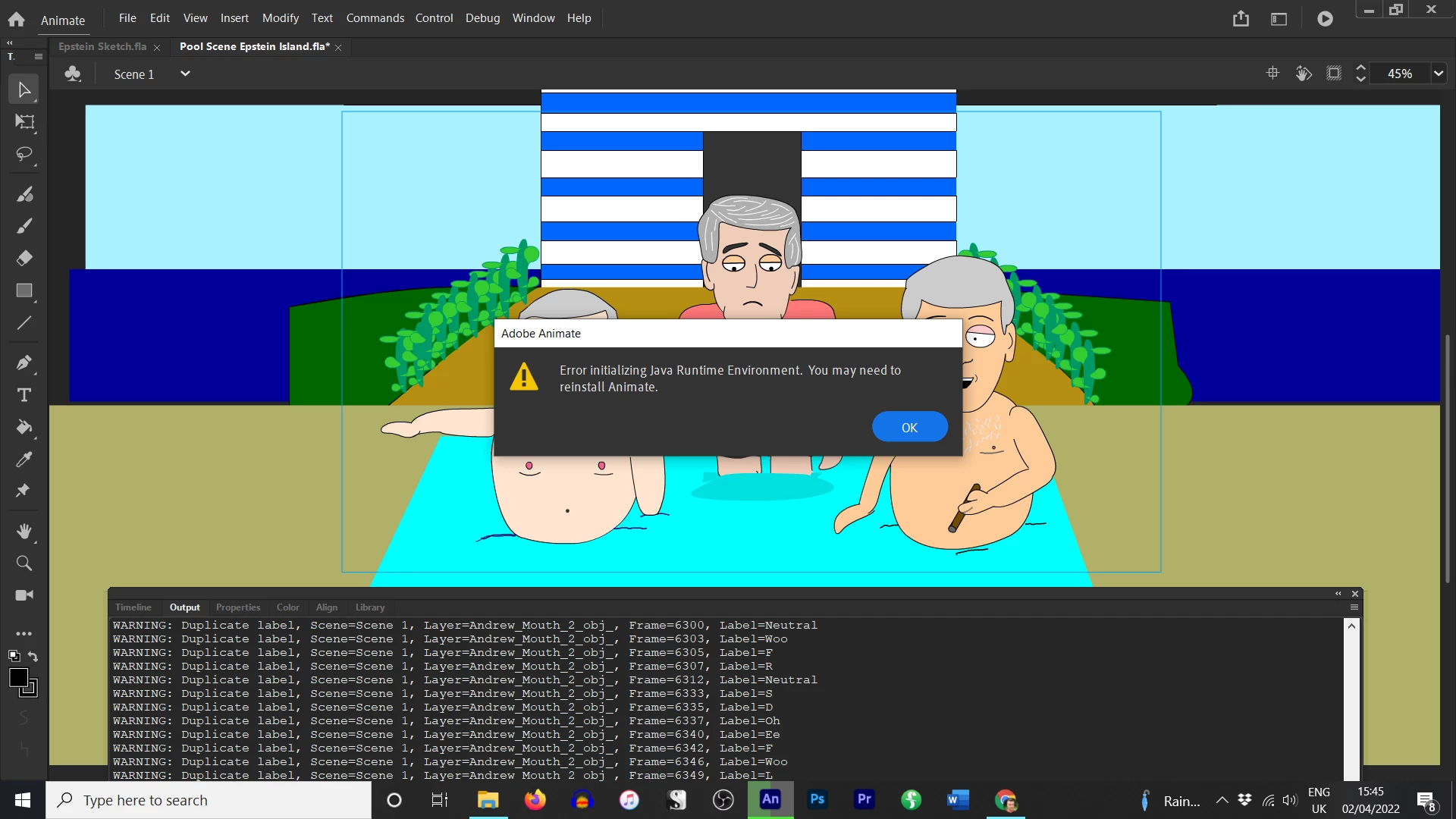
Task: Click the Test Movie play icon
Action: pos(1325,19)
